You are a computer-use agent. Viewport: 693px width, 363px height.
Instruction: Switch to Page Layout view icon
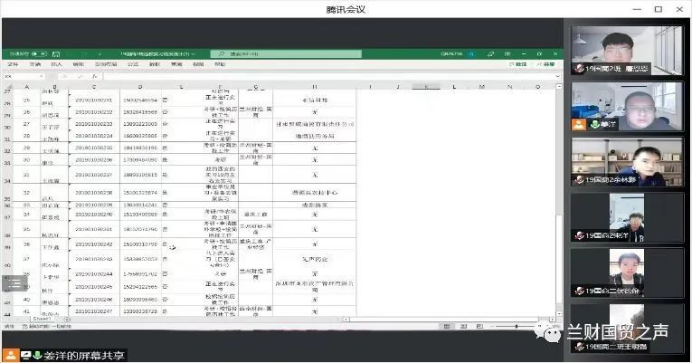(x=464, y=326)
